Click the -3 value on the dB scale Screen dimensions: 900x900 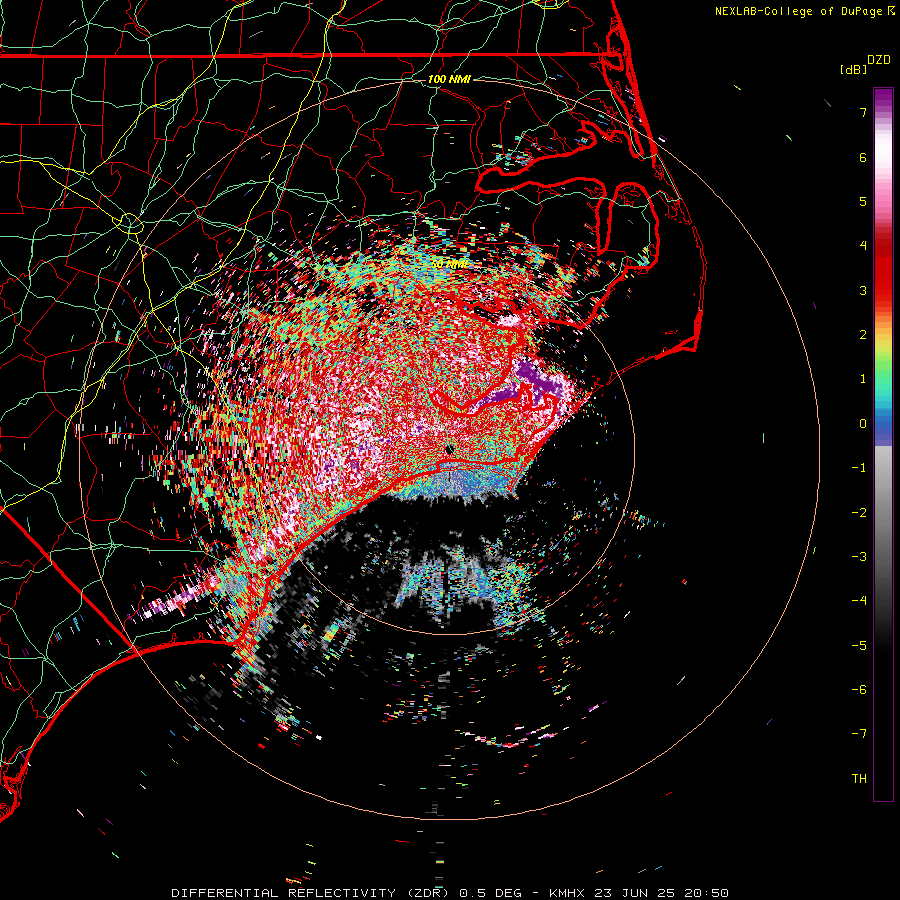[859, 557]
